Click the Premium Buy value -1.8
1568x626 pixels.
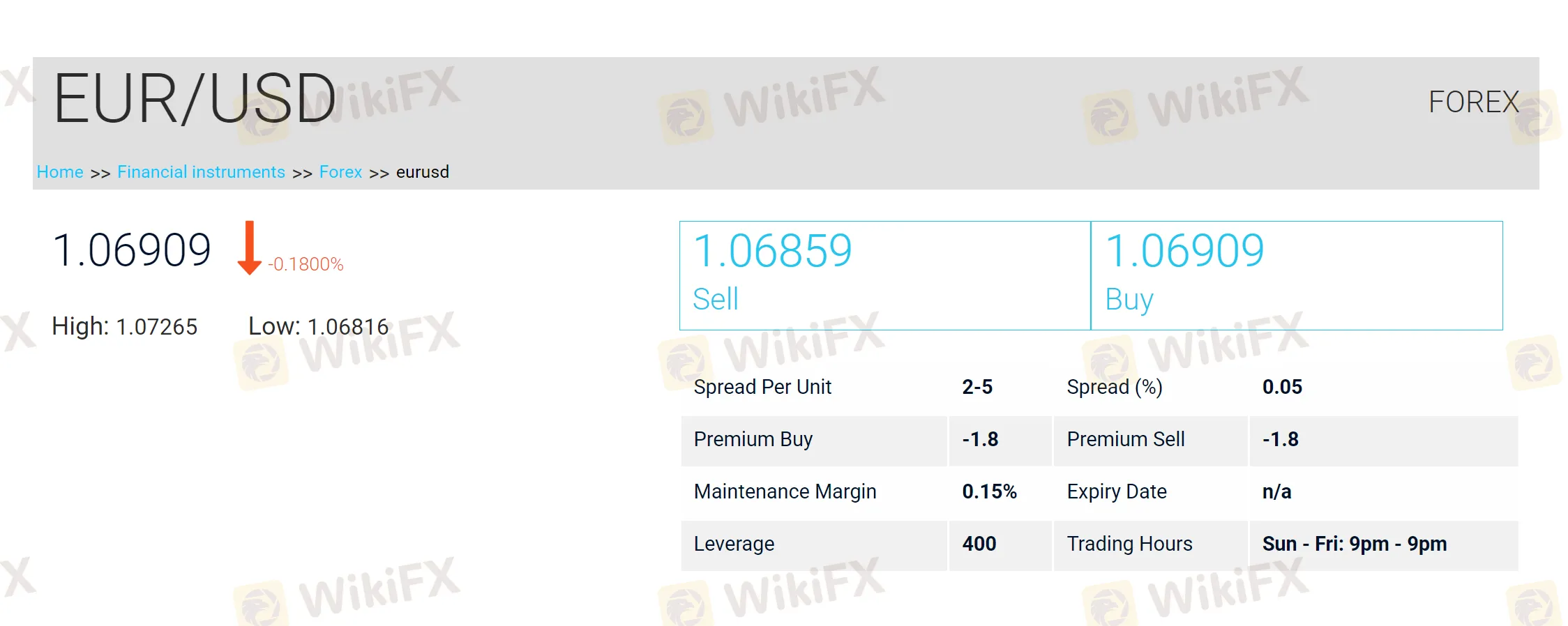tap(980, 439)
